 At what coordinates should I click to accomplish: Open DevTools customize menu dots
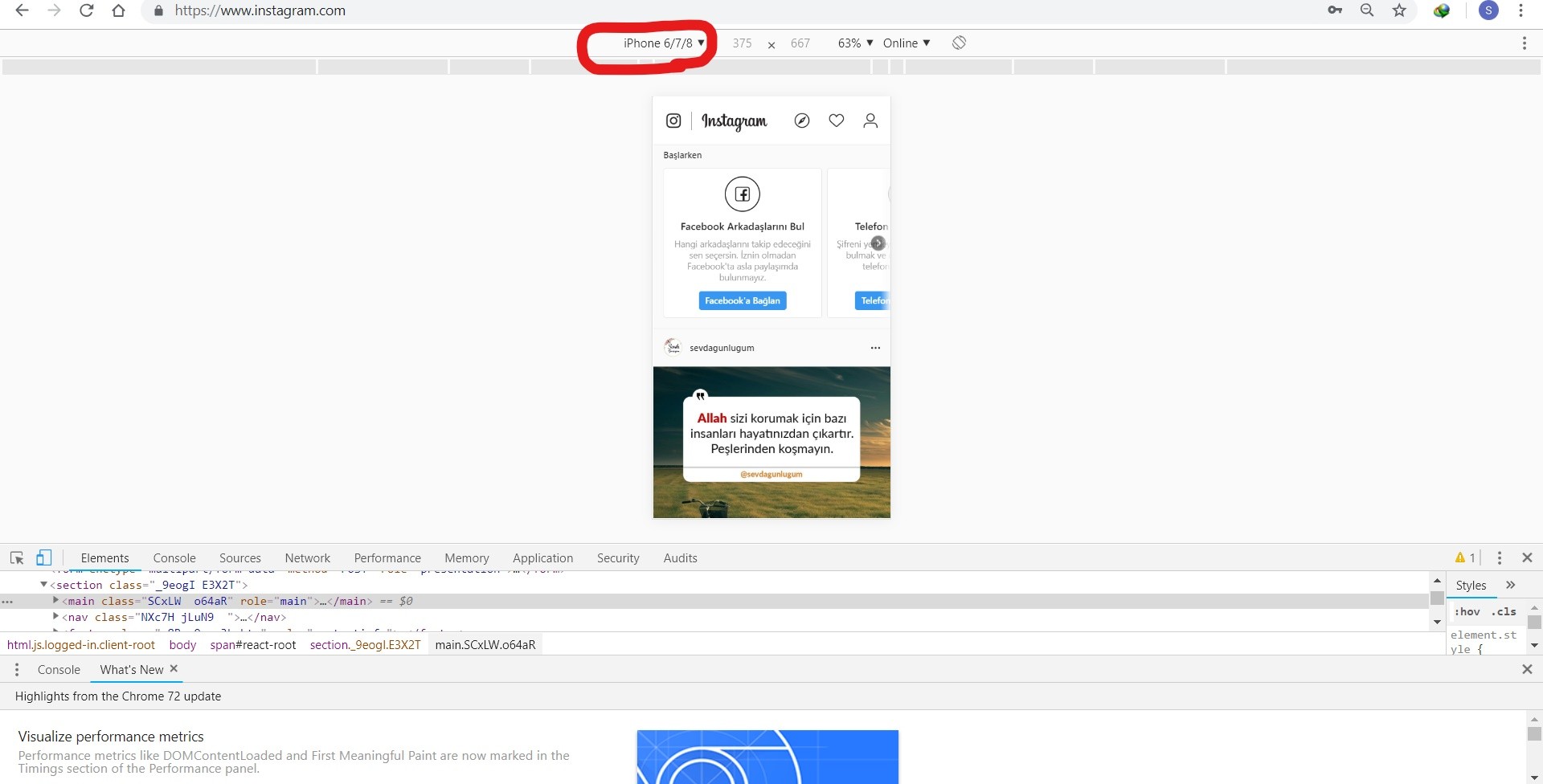pos(1500,557)
